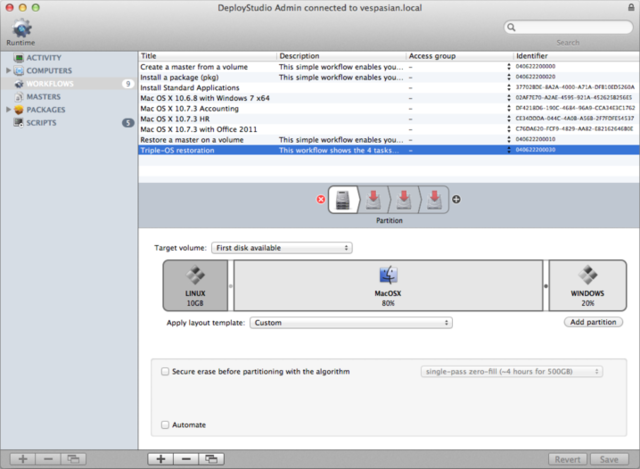Image resolution: width=640 pixels, height=469 pixels.
Task: Open Target volume dropdown
Action: click(x=282, y=248)
